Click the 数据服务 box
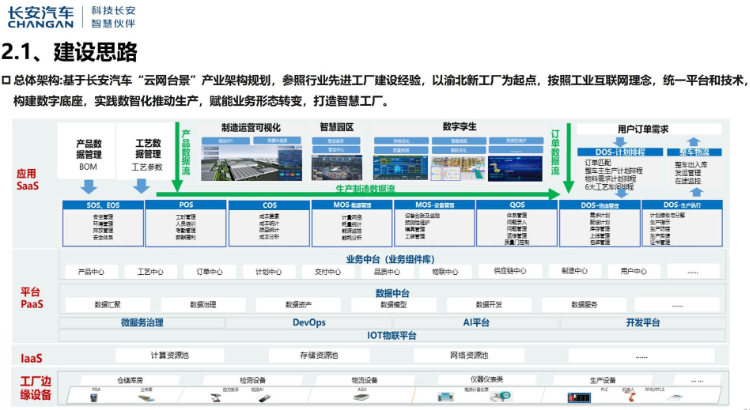The height and width of the screenshot is (410, 750). (584, 304)
